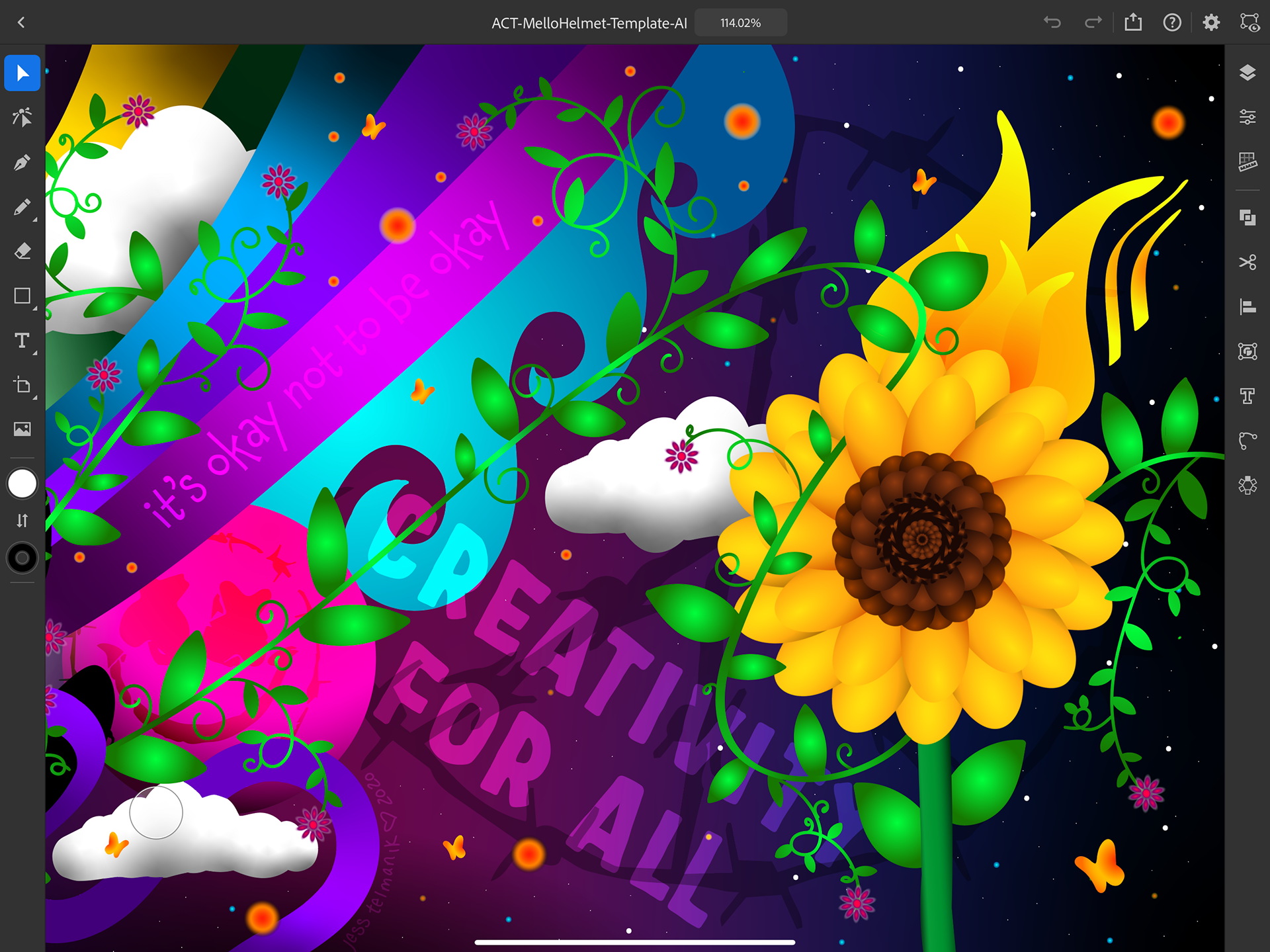Select the Pencil tool

[22, 207]
